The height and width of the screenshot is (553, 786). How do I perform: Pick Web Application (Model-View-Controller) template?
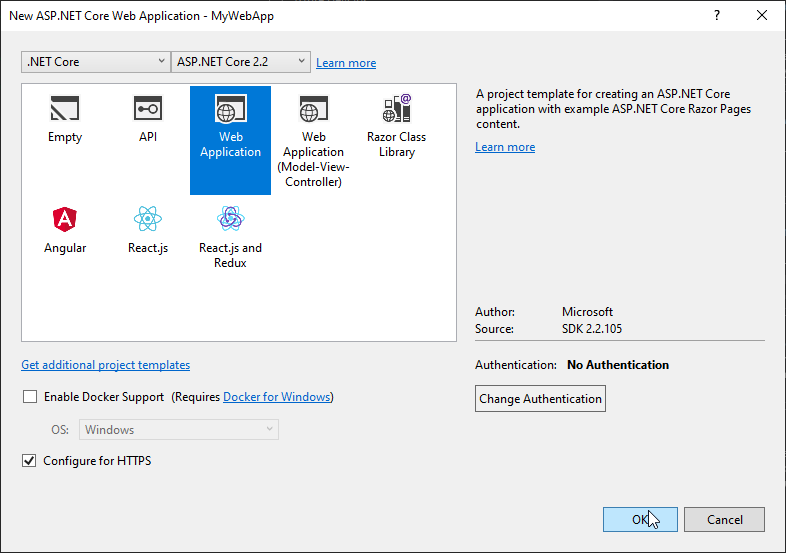point(313,110)
